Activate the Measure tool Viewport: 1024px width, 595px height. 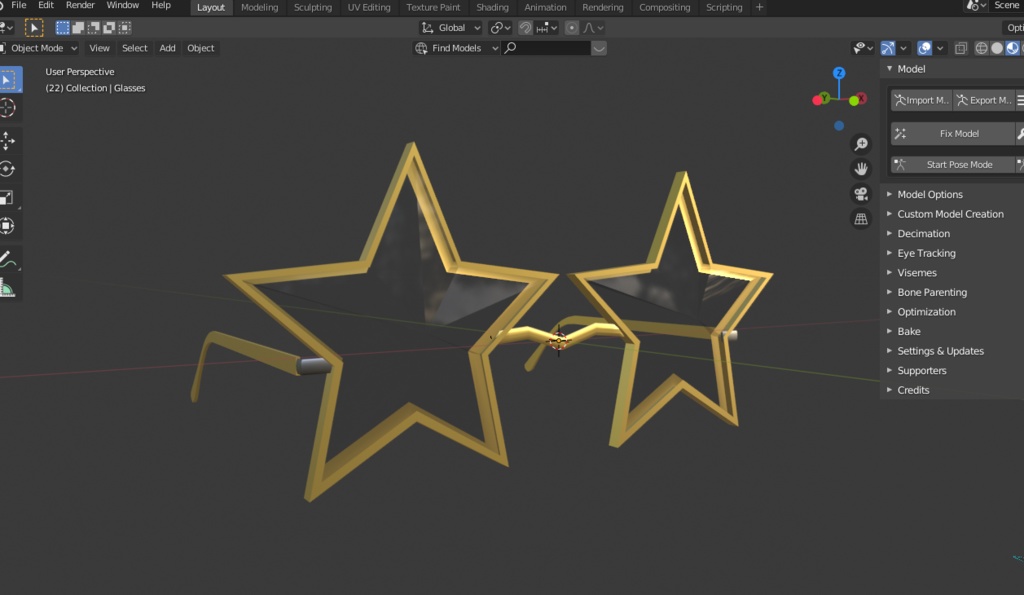tap(10, 288)
